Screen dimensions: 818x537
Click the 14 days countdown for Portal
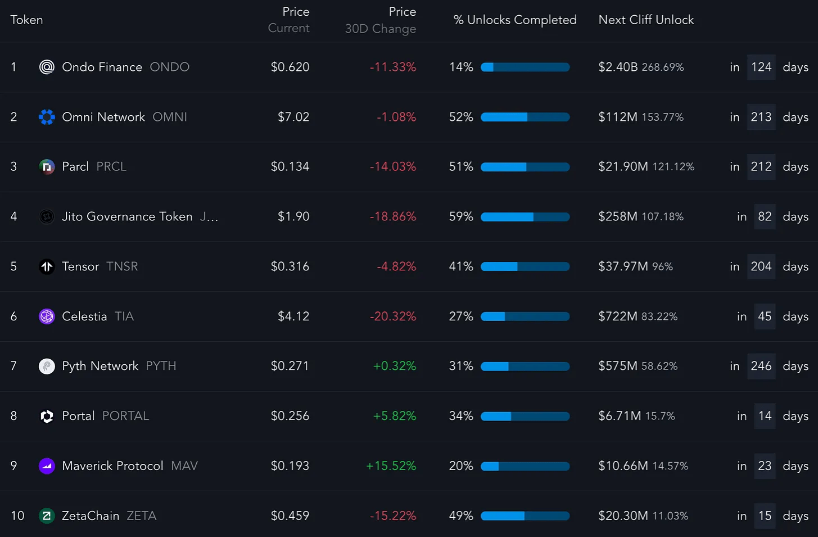[x=765, y=416]
